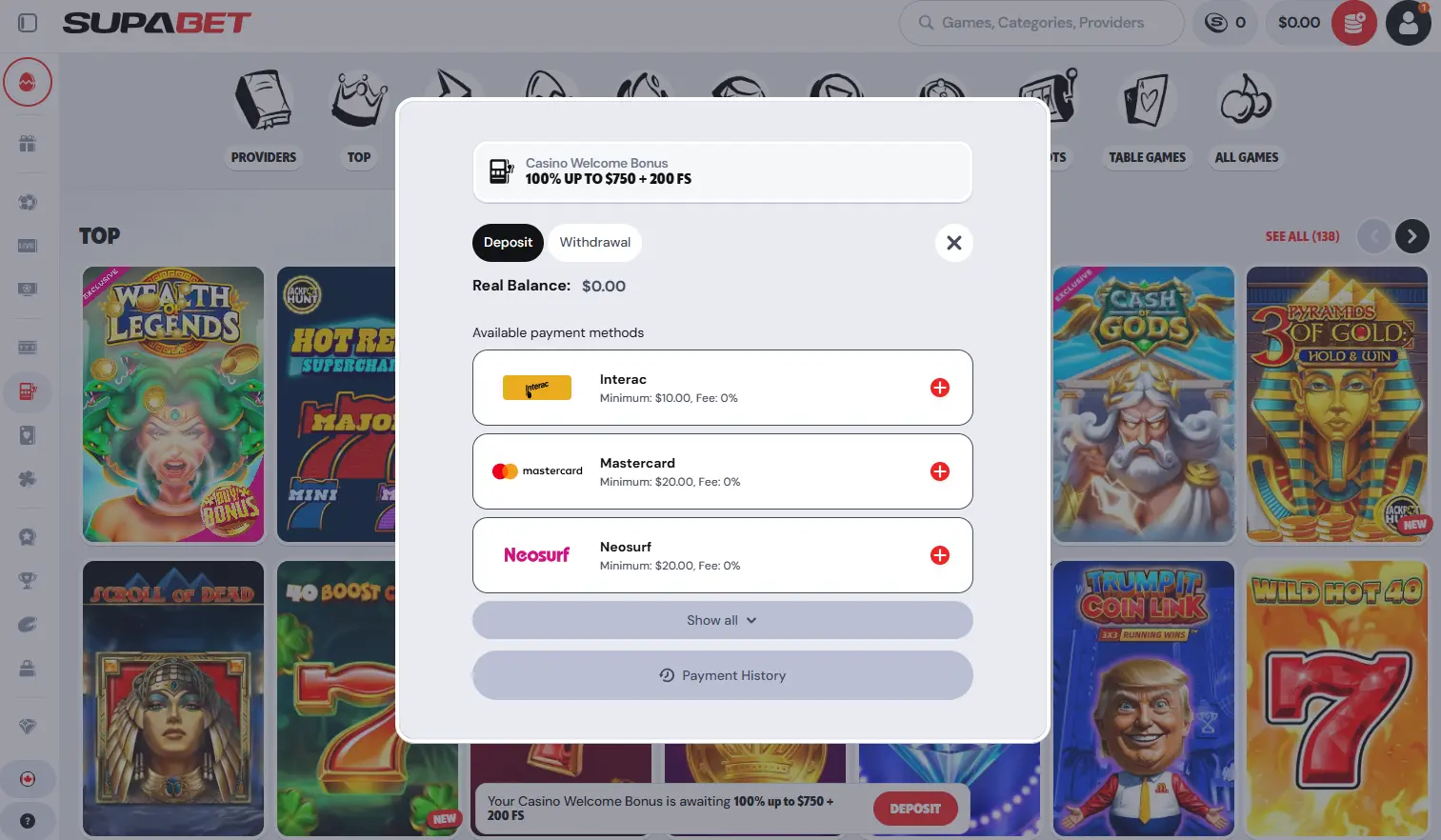Toggle the sidebar collapse icon
The width and height of the screenshot is (1441, 840).
(x=28, y=23)
